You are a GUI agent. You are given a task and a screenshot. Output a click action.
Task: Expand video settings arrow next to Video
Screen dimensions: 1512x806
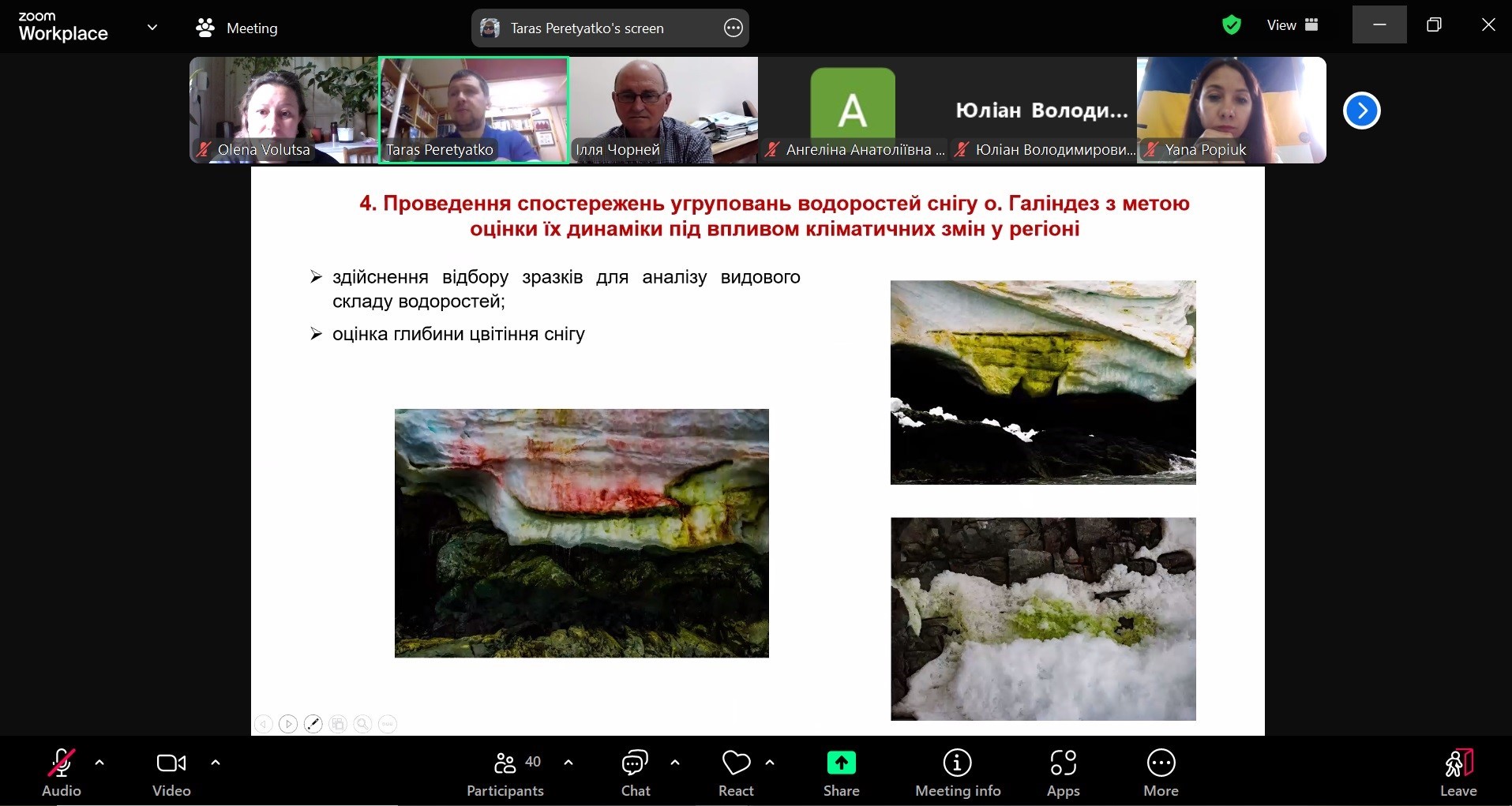(x=216, y=763)
